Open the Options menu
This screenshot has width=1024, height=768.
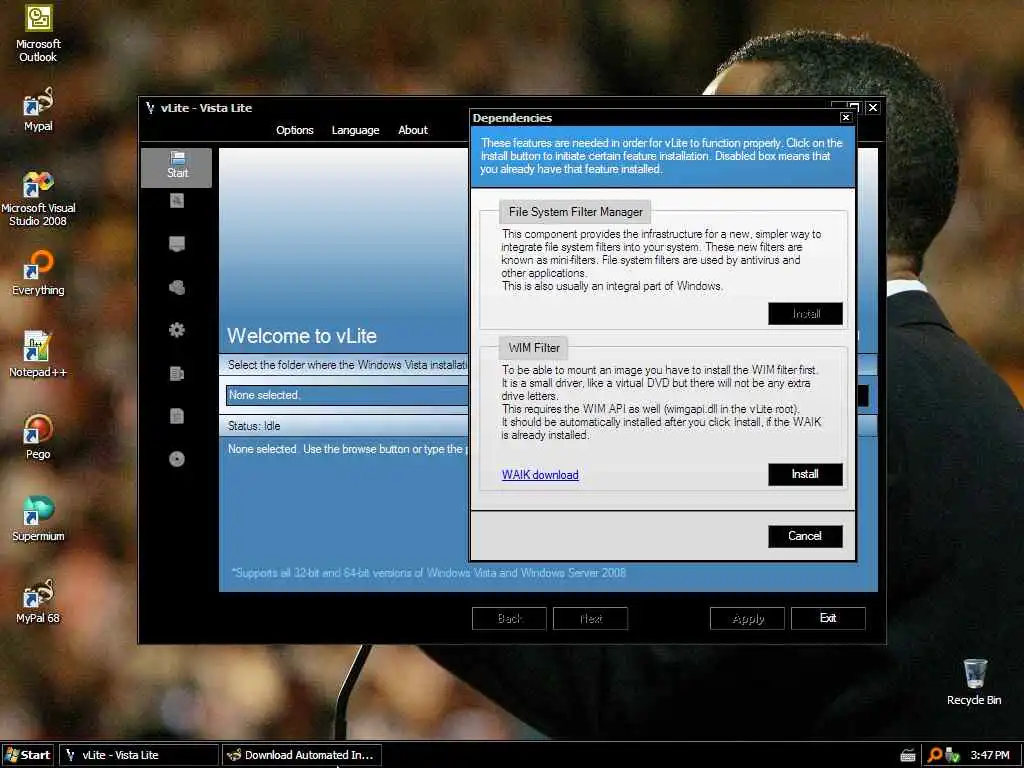point(295,130)
